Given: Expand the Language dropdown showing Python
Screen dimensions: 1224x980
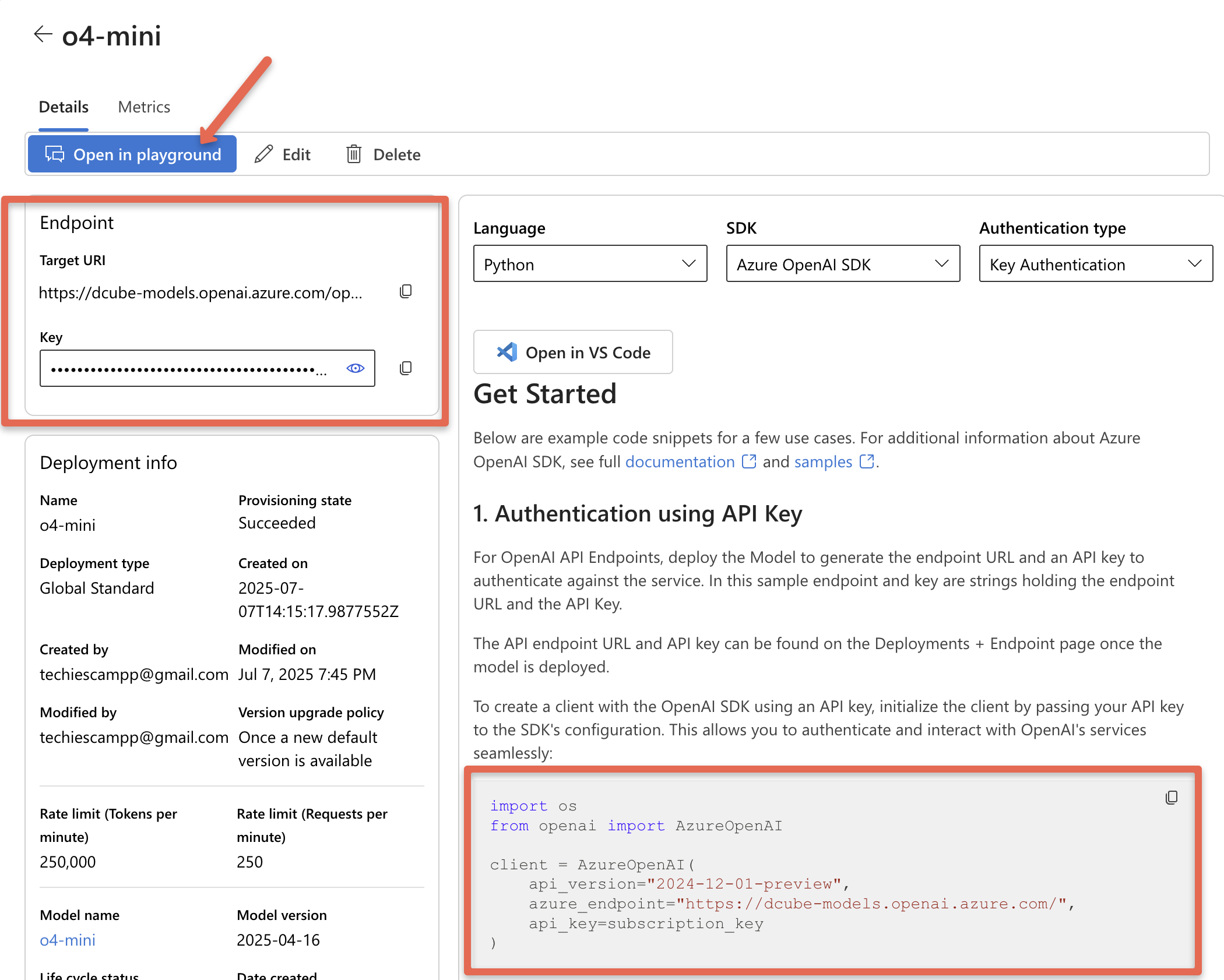Looking at the screenshot, I should click(x=590, y=264).
